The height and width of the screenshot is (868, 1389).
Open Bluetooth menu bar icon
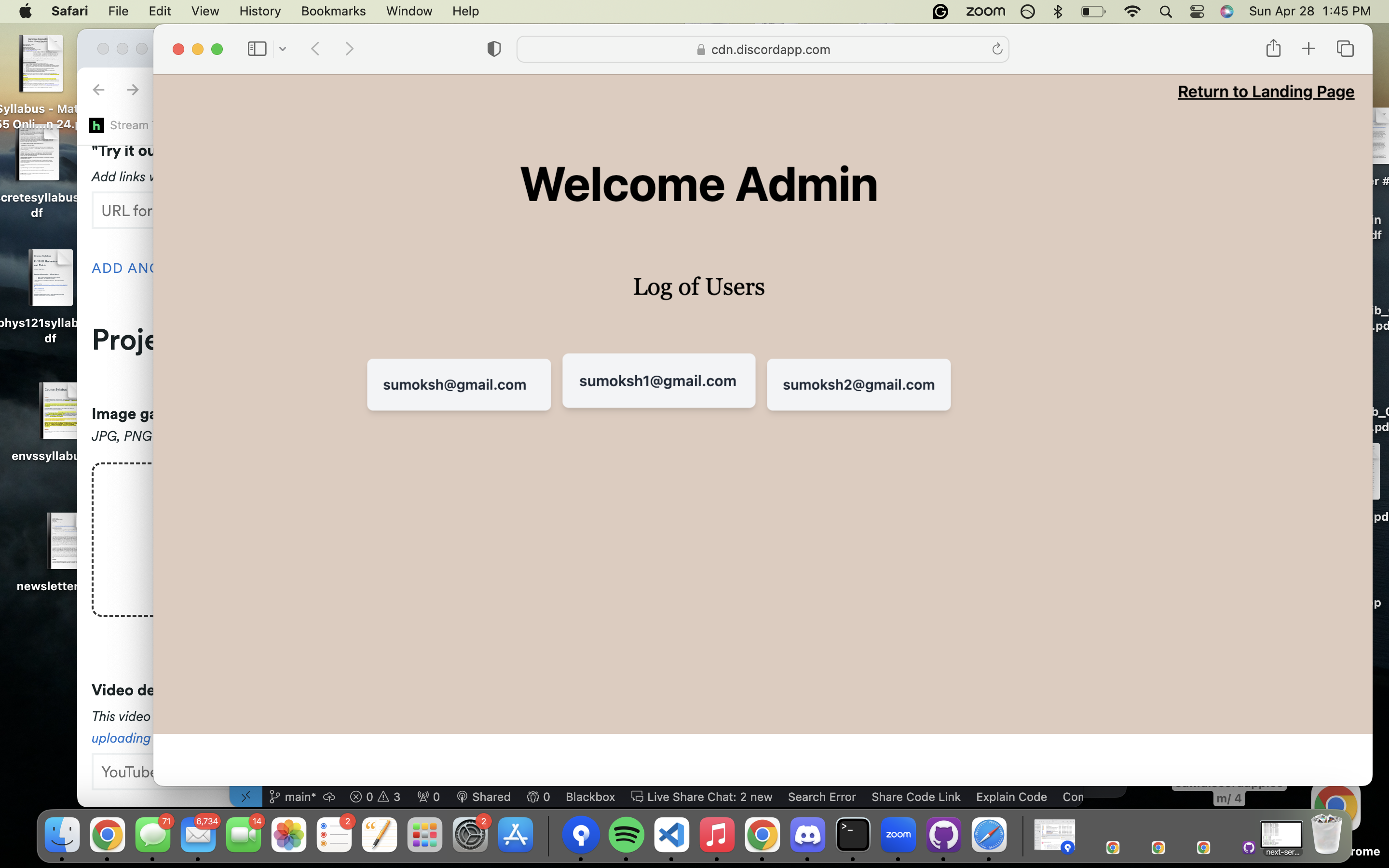coord(1058,12)
